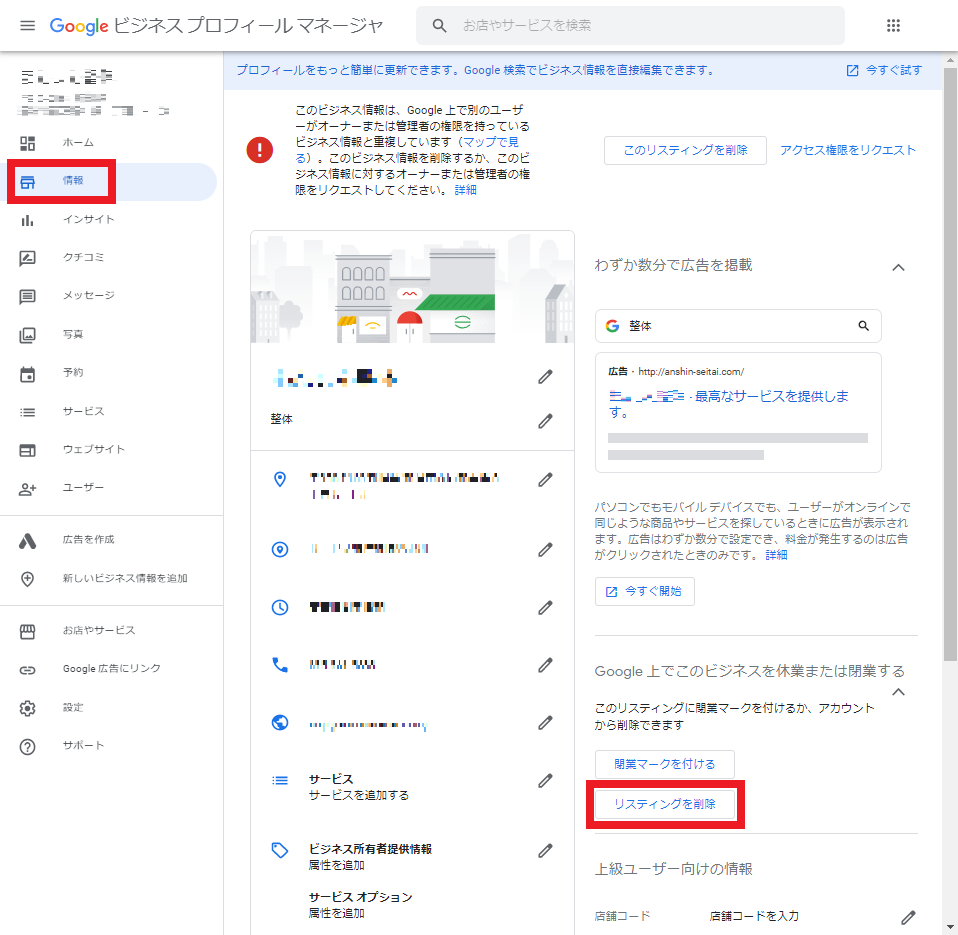Collapse the 休業または閉業する section chevron
This screenshot has width=958, height=935.
click(898, 692)
